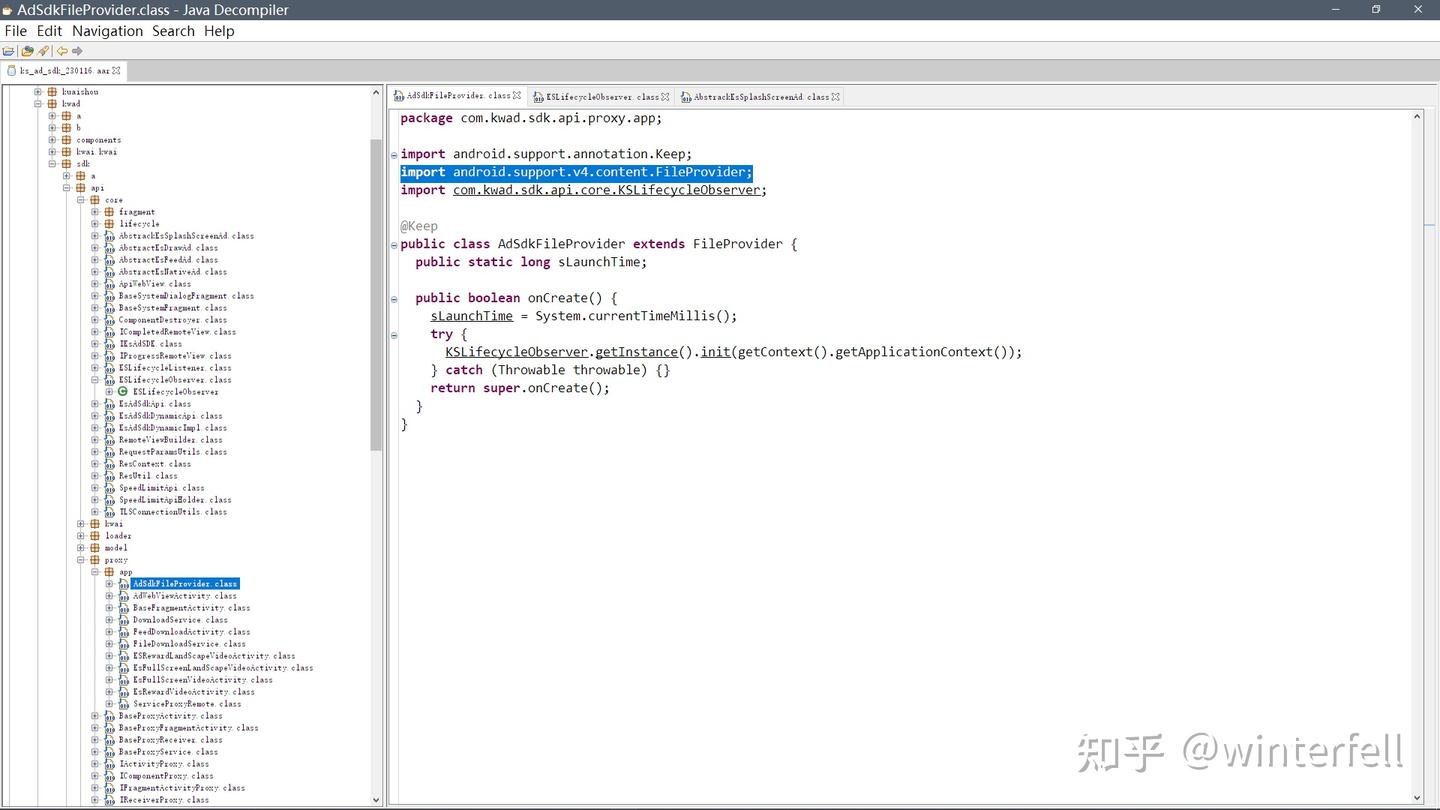Go forward with the Forward arrow icon

77,51
